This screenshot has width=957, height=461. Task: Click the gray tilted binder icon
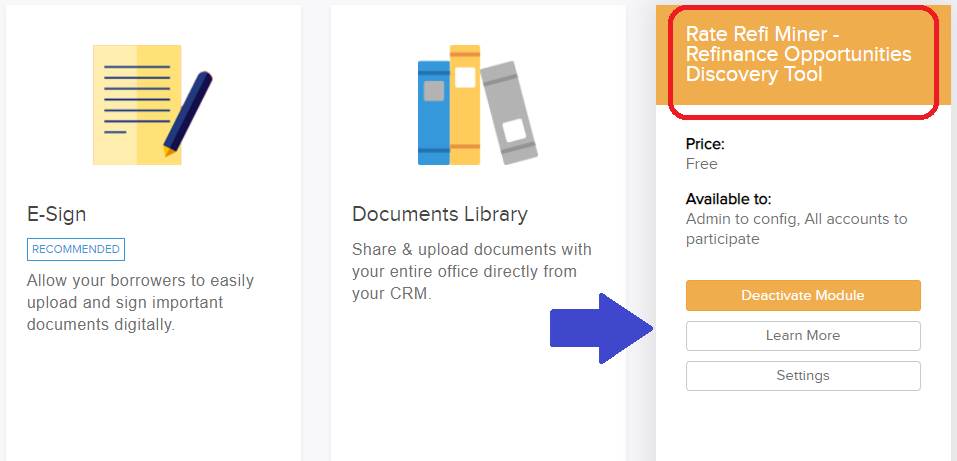[508, 113]
